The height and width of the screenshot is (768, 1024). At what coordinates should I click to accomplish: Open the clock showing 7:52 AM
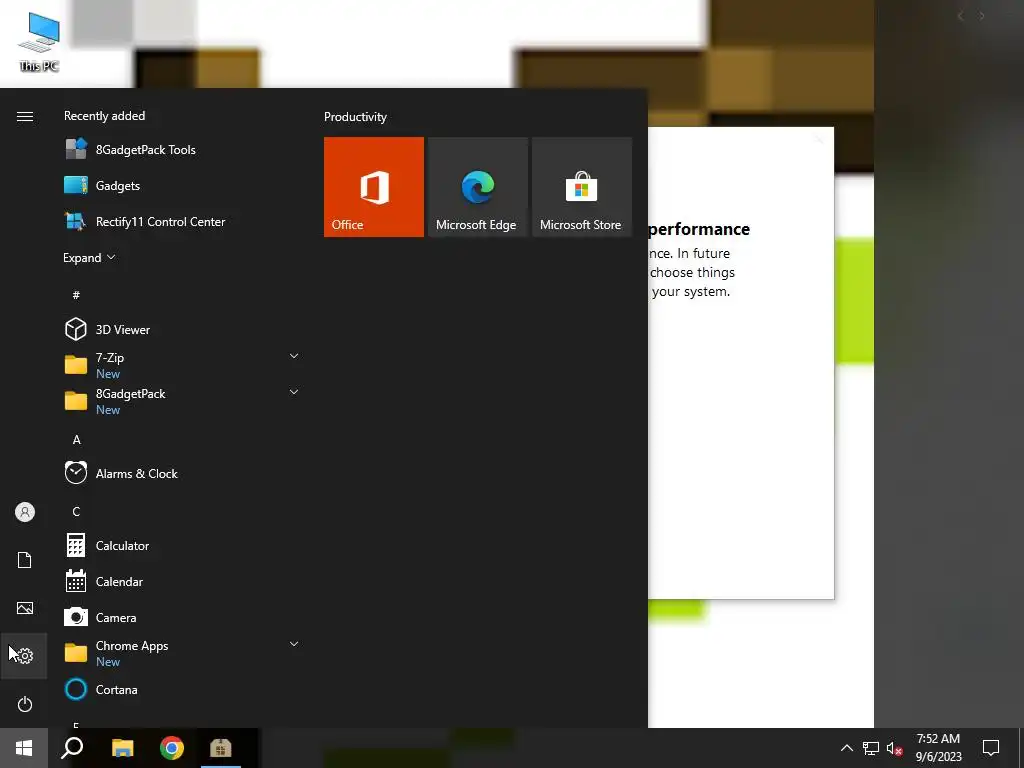click(938, 748)
